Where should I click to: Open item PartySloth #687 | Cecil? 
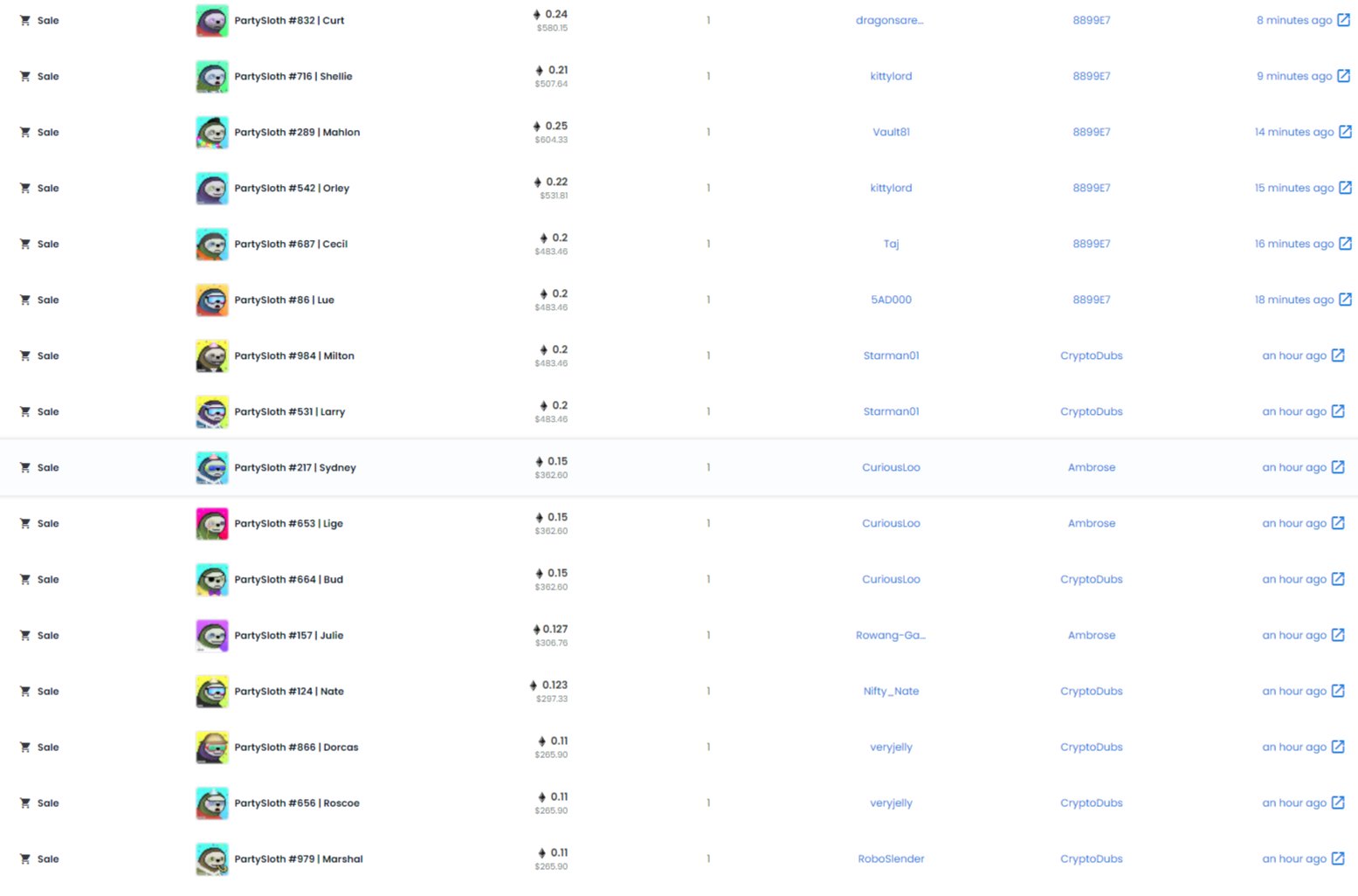point(291,244)
